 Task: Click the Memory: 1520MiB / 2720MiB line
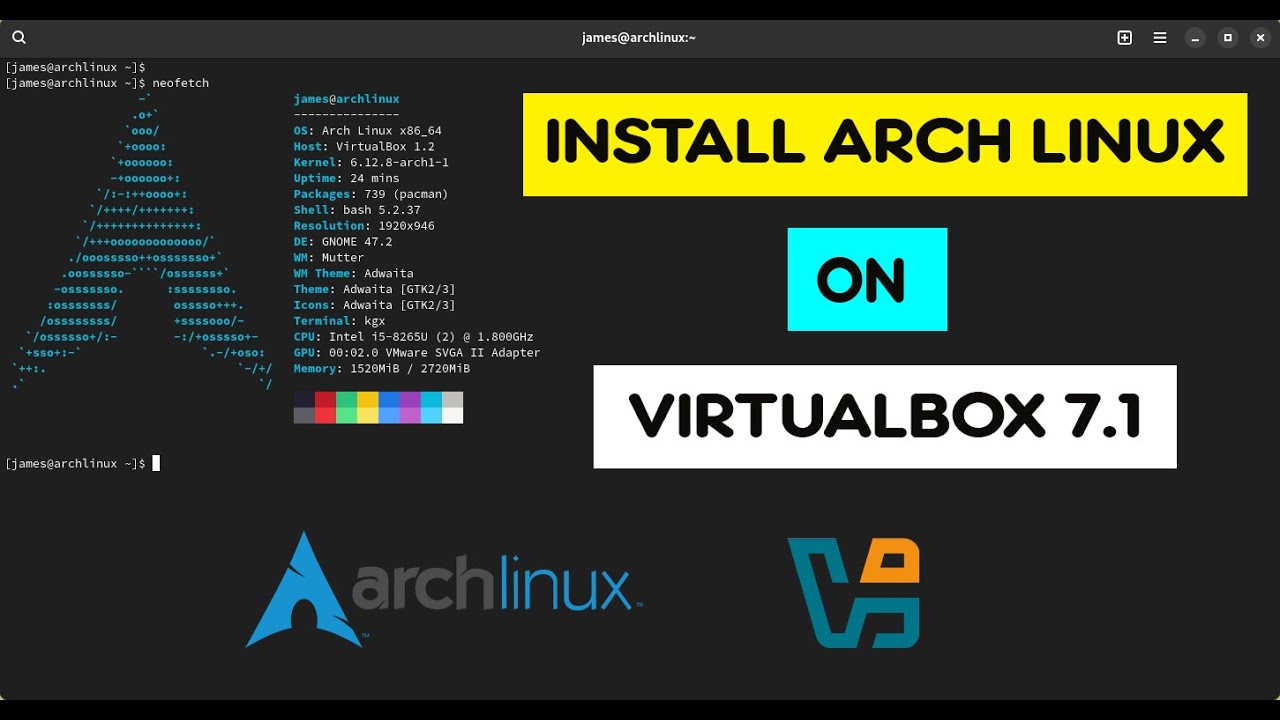tap(381, 369)
